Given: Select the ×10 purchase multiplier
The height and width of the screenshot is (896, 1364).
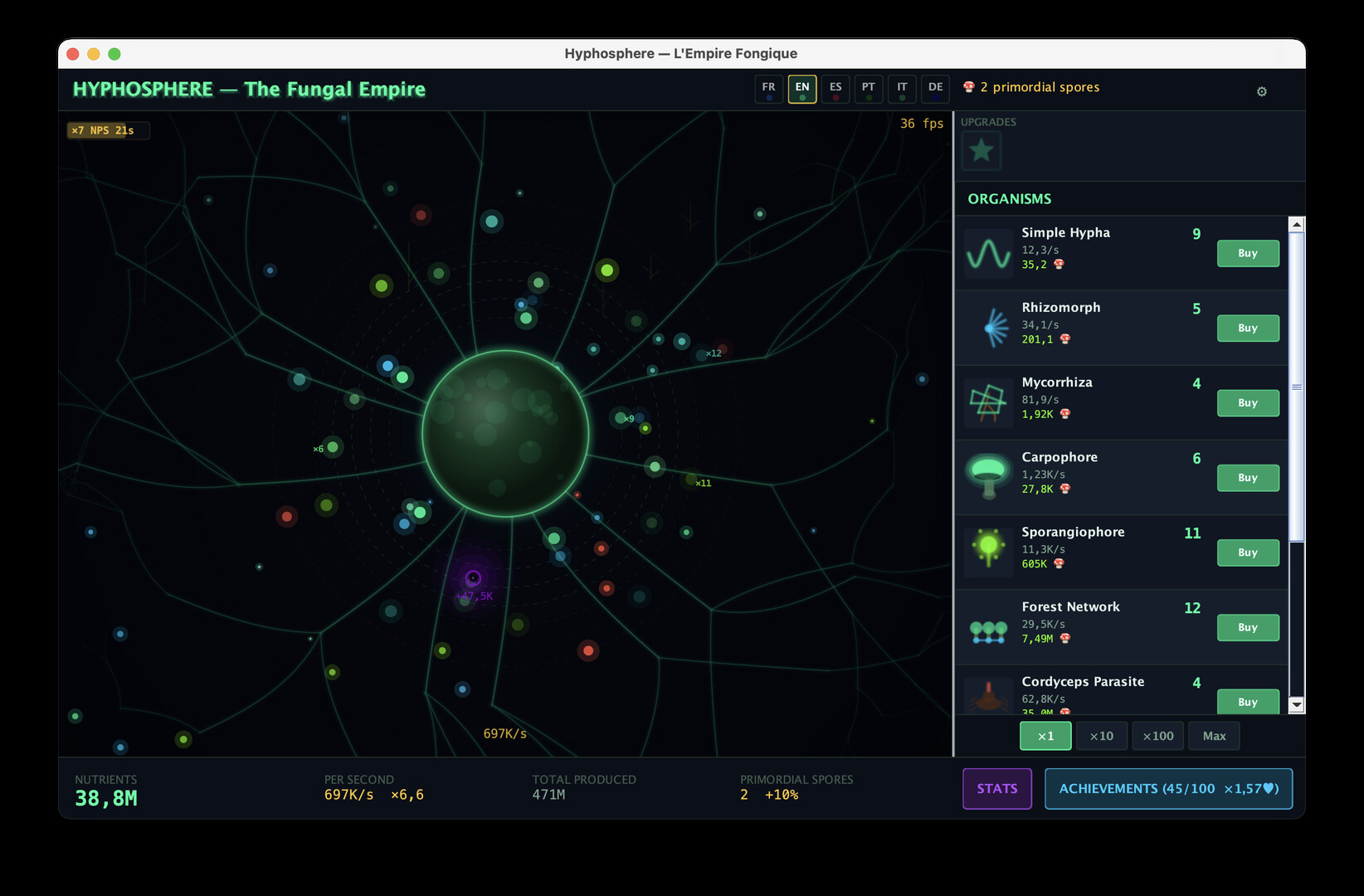Looking at the screenshot, I should pos(1101,736).
